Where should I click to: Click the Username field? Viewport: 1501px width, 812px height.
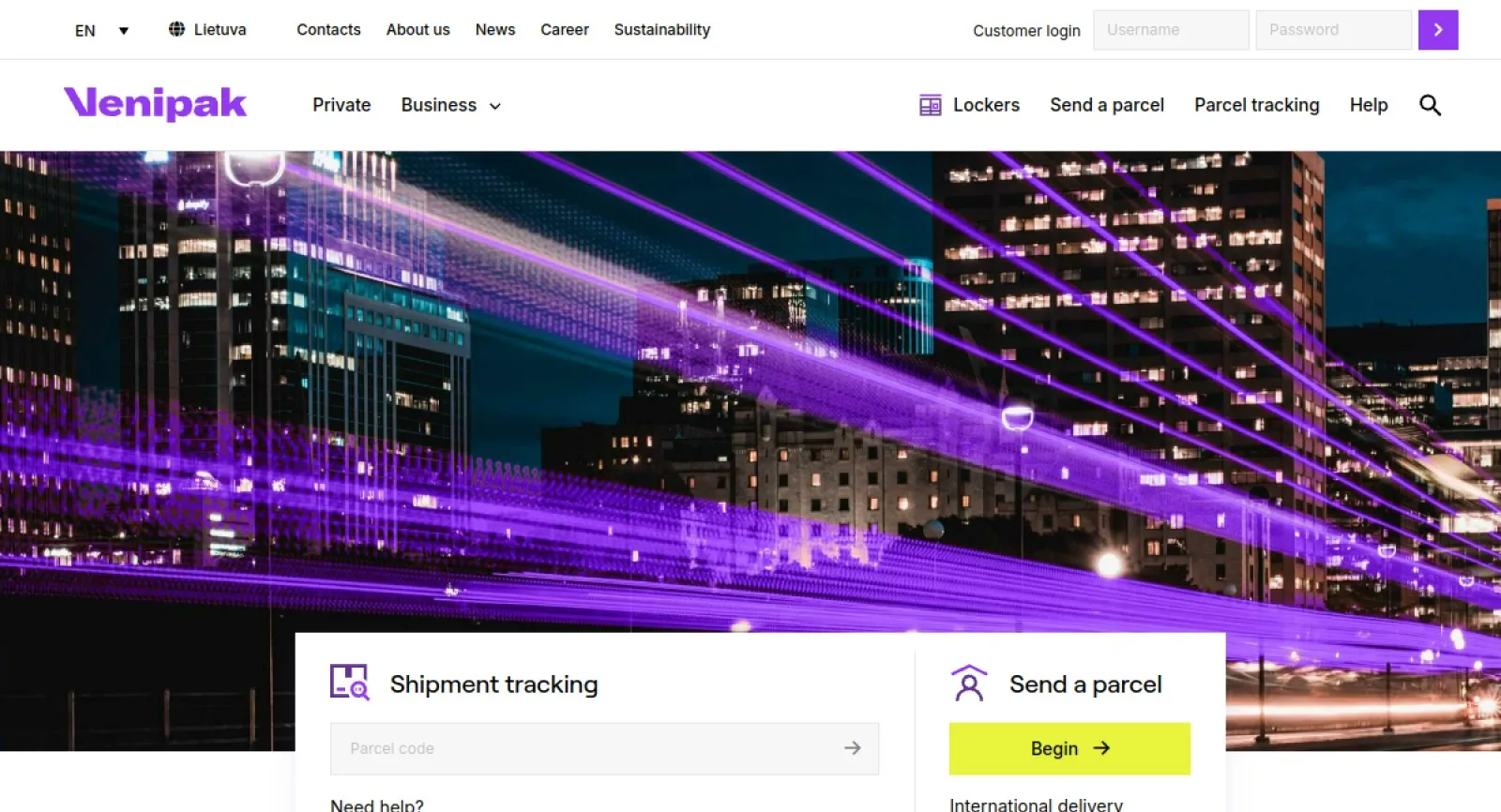[x=1170, y=30]
